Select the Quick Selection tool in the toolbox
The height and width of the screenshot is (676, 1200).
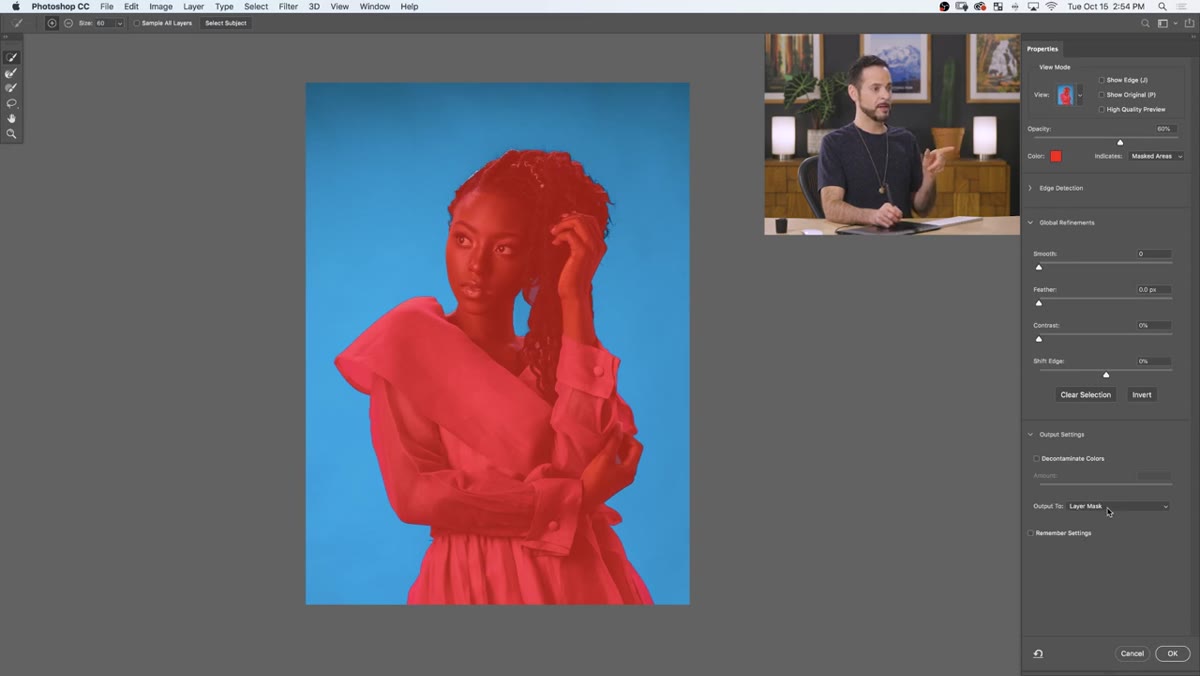coord(12,58)
